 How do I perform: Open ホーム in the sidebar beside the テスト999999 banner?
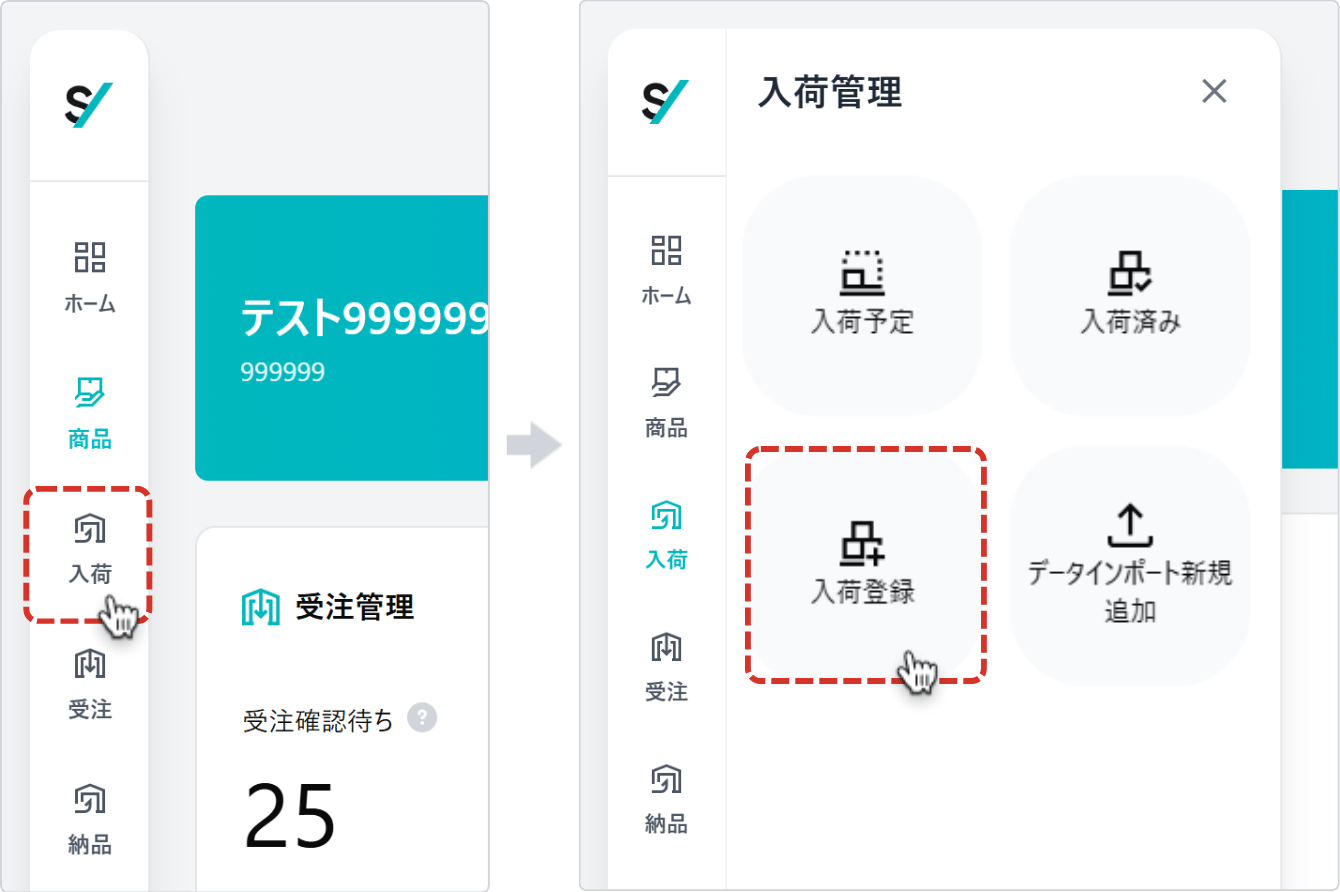[x=90, y=276]
